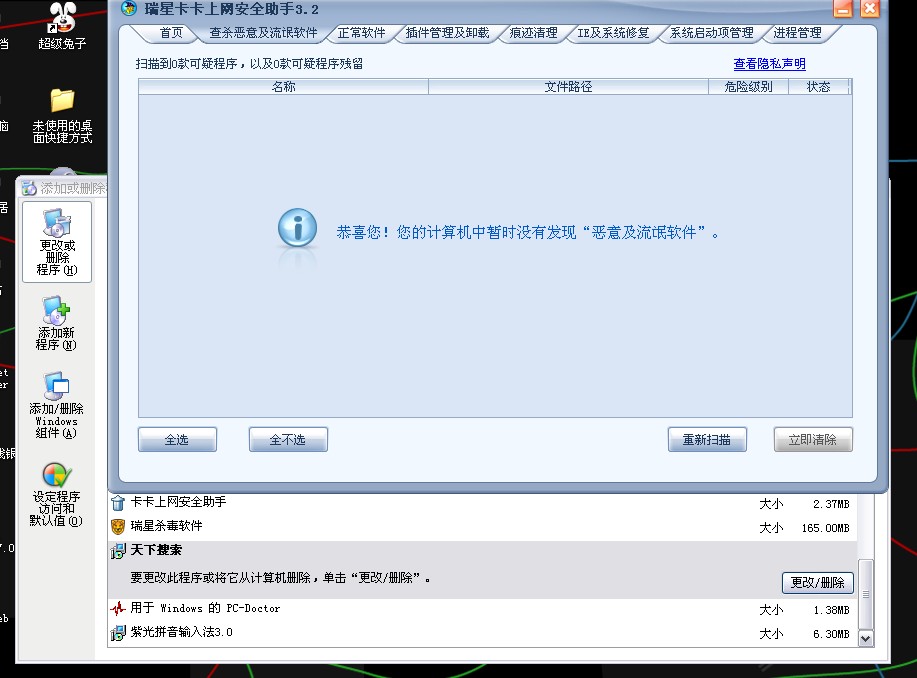
Task: Sort by the 文件路径 column header
Action: (568, 87)
